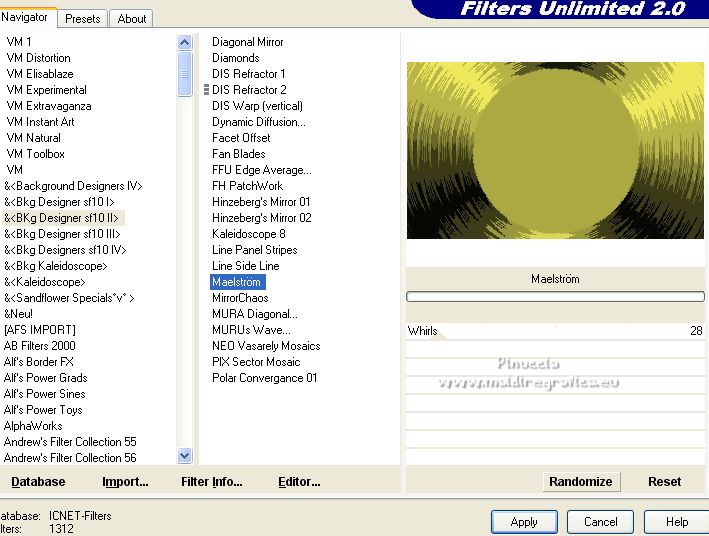Select &<Bkg Designers sf10 IV> category
709x536 pixels.
(x=65, y=250)
